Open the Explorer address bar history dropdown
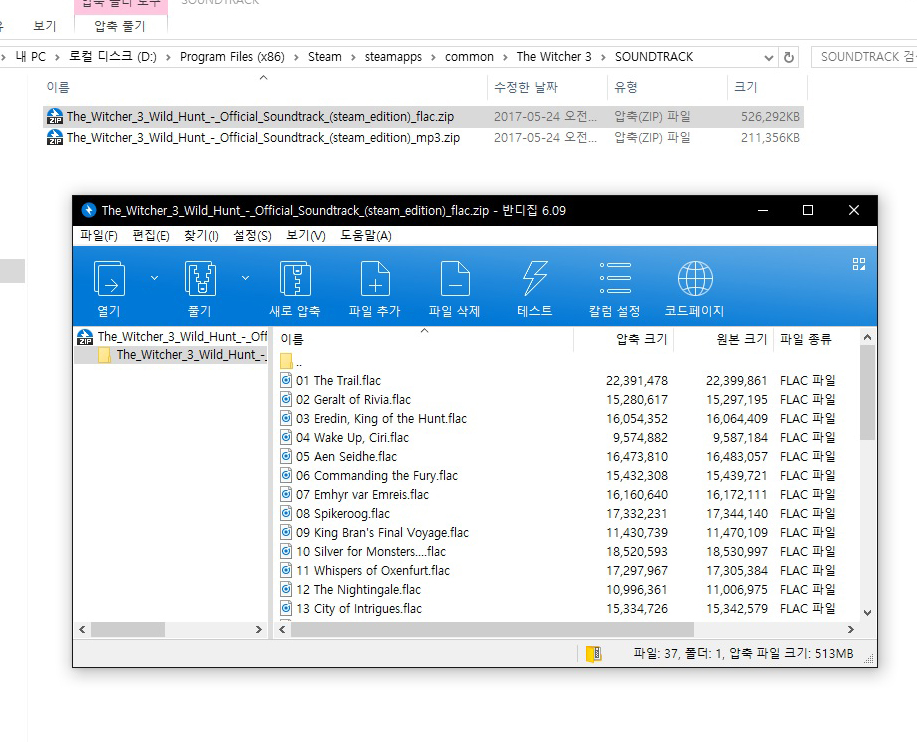This screenshot has width=917, height=742. (x=768, y=57)
